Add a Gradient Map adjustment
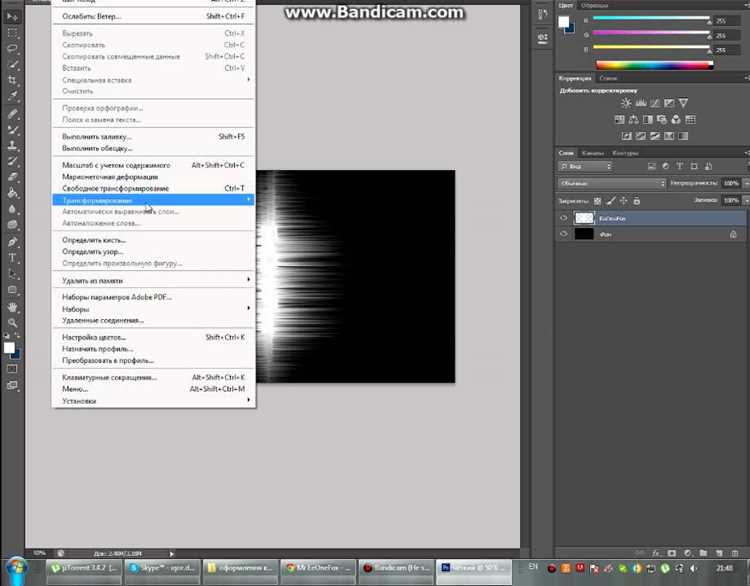The width and height of the screenshot is (750, 586). coord(683,136)
